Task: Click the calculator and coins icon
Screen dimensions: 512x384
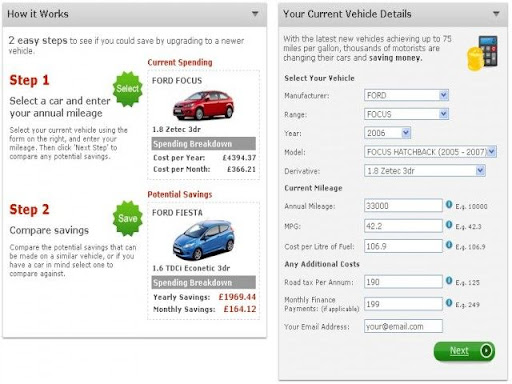Action: click(x=483, y=53)
